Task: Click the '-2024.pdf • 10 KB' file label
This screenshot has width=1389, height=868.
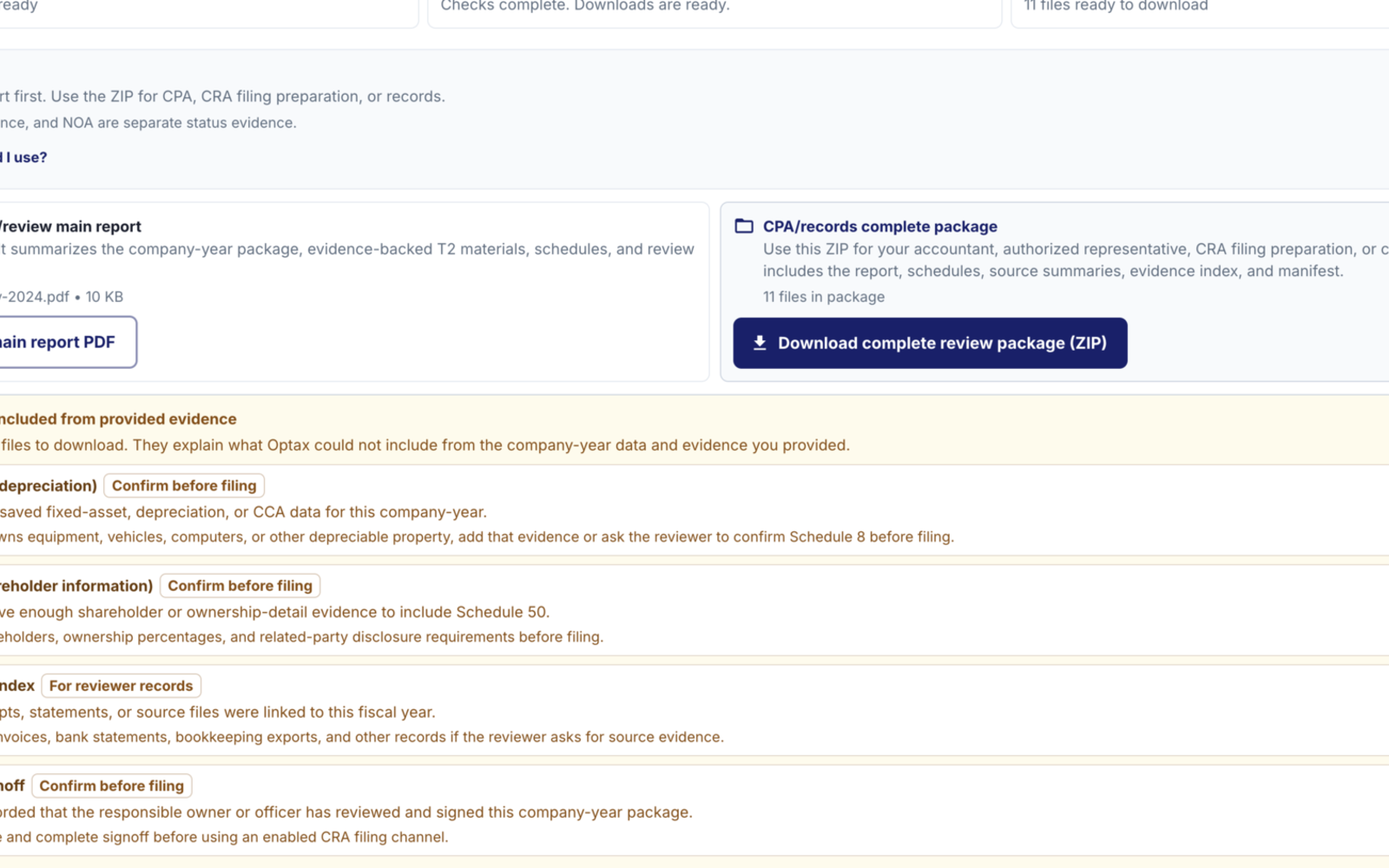Action: pos(62,297)
